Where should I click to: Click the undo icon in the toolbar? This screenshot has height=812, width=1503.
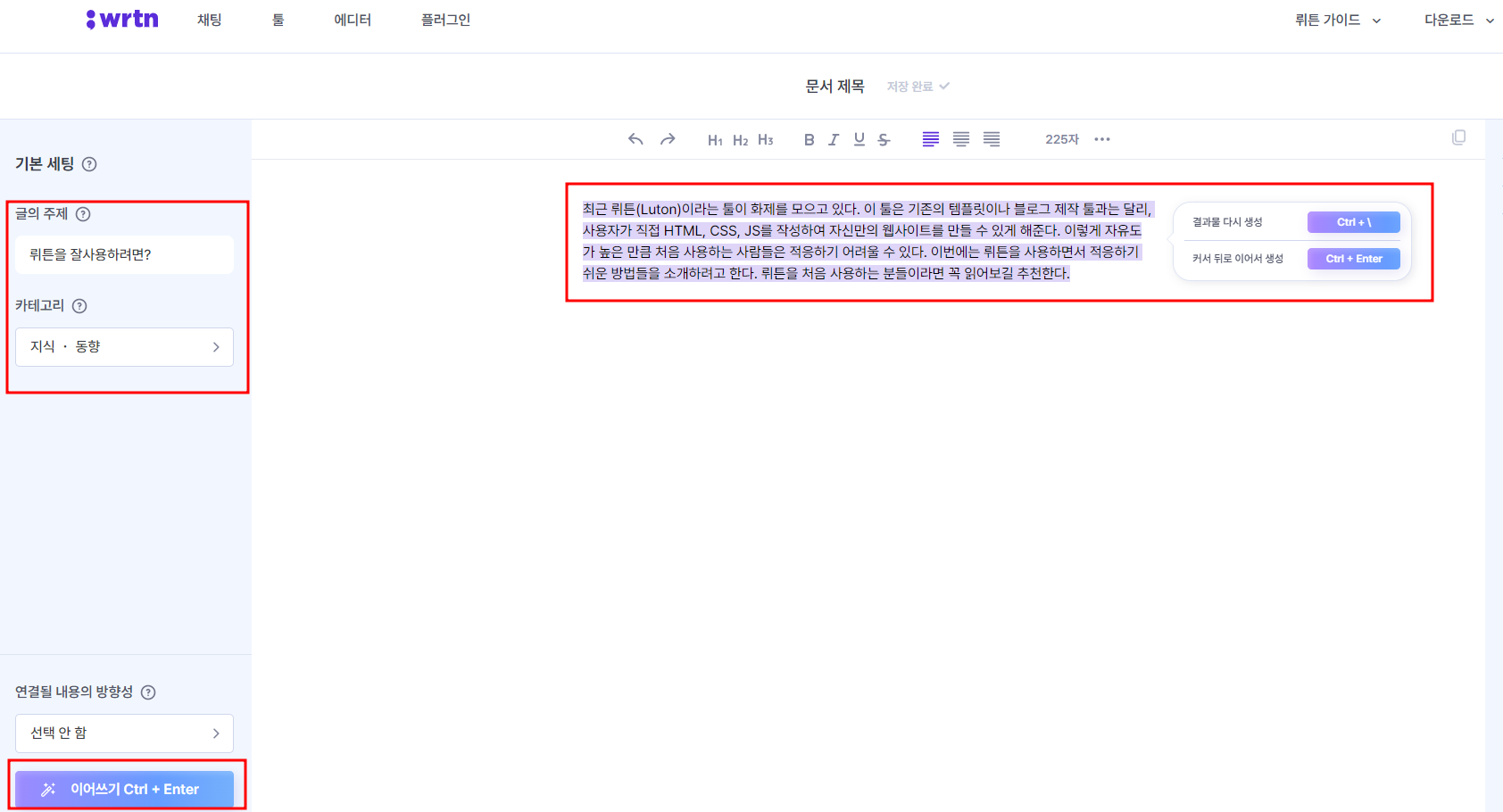point(635,139)
